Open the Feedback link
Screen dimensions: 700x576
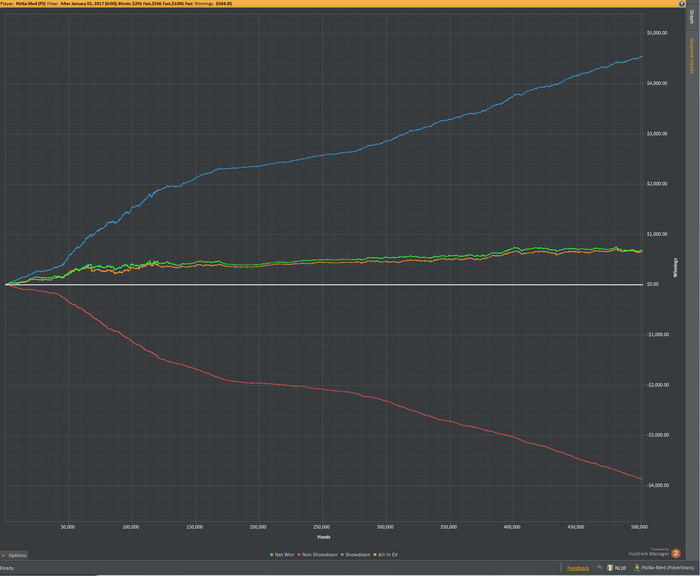pyautogui.click(x=578, y=568)
